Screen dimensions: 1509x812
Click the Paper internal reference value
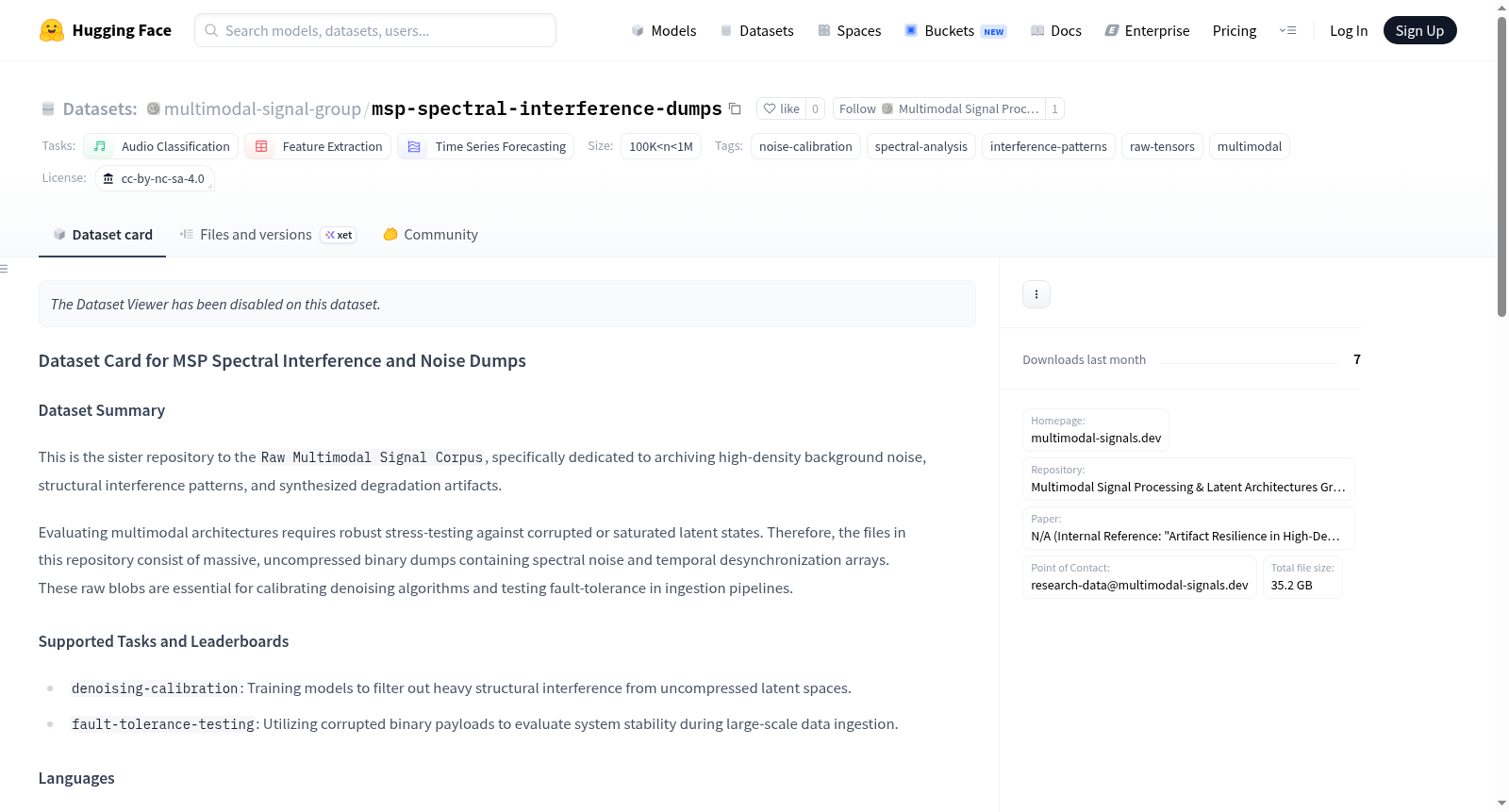[1186, 536]
